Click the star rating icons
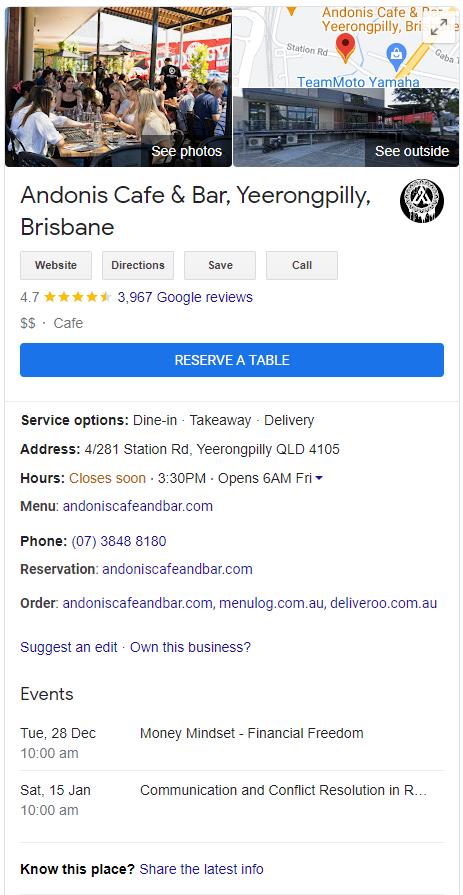 (x=78, y=297)
